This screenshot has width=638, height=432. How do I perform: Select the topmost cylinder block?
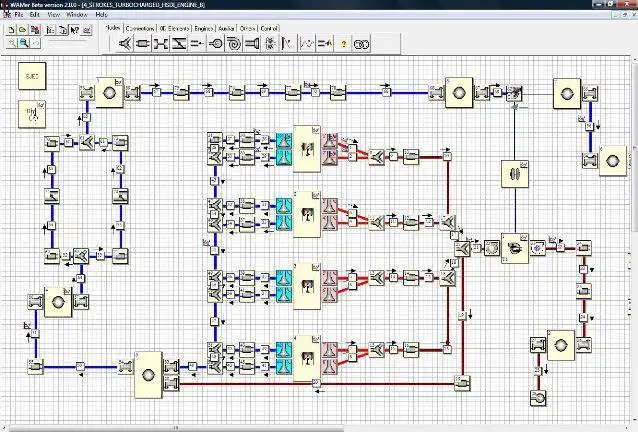[307, 148]
